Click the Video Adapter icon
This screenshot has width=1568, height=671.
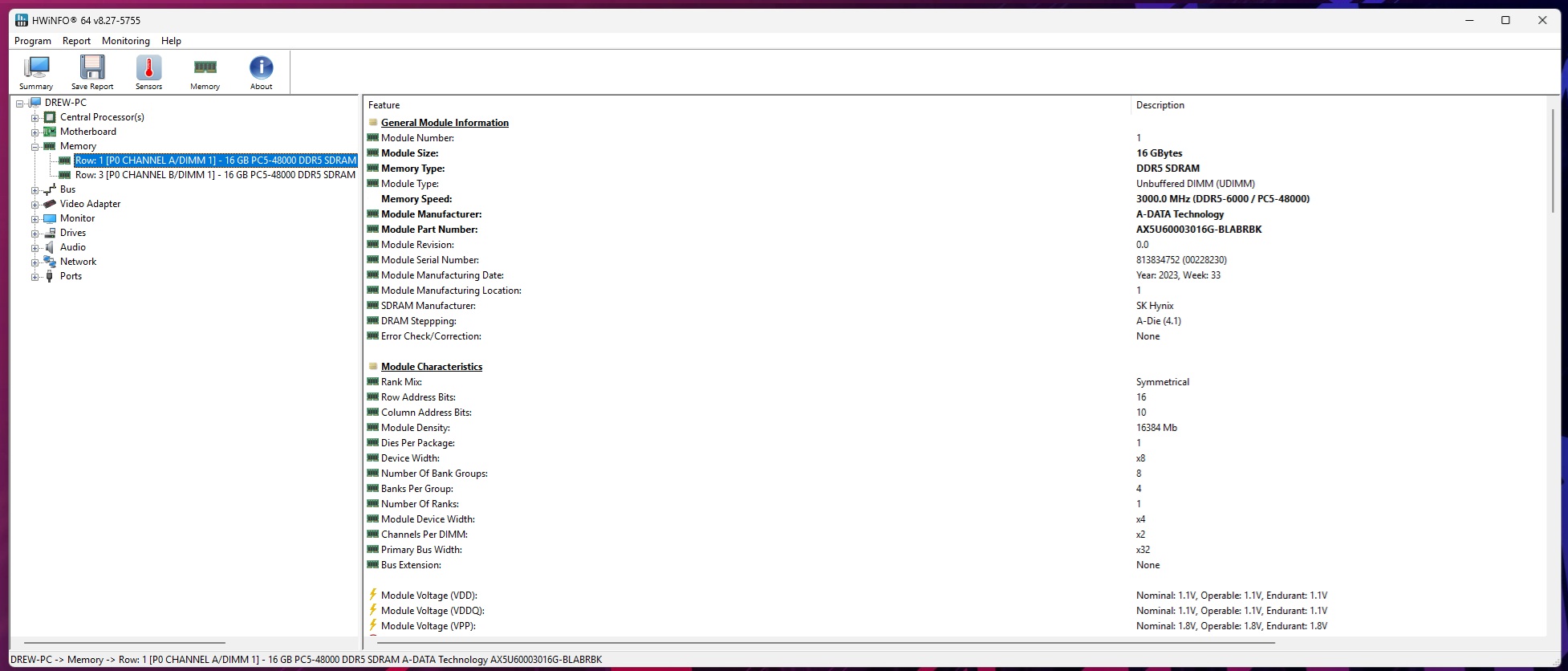tap(50, 204)
